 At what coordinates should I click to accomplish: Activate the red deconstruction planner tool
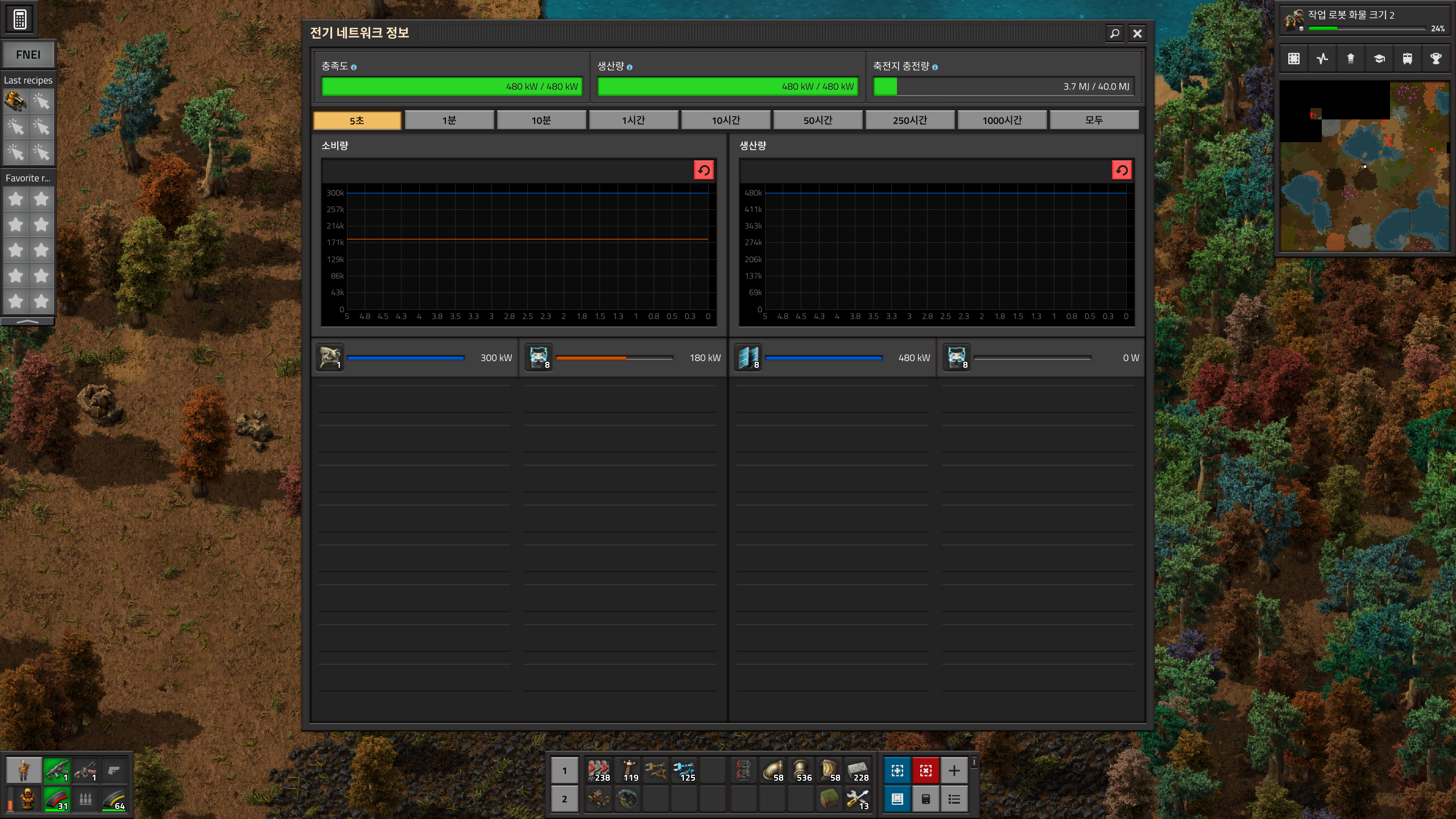(926, 771)
